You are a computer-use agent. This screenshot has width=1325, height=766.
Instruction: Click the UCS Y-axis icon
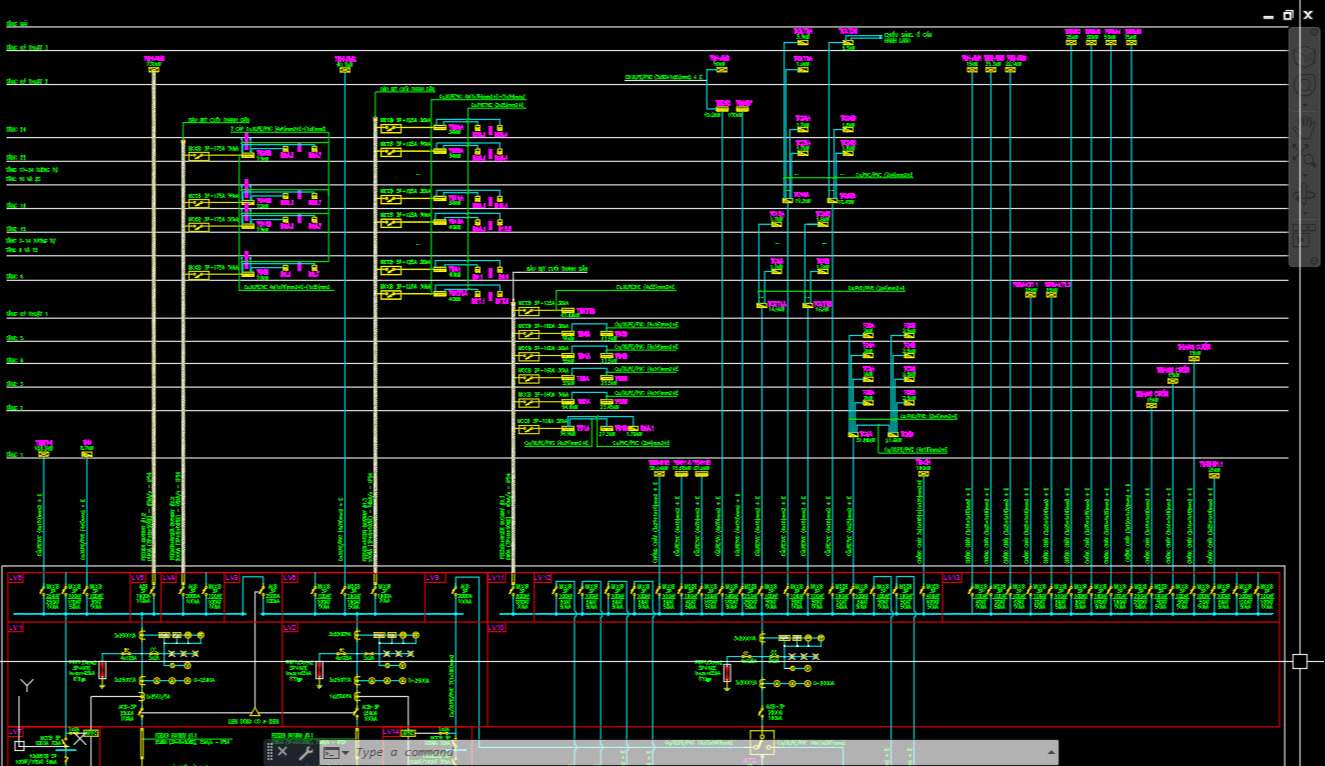pyautogui.click(x=27, y=686)
